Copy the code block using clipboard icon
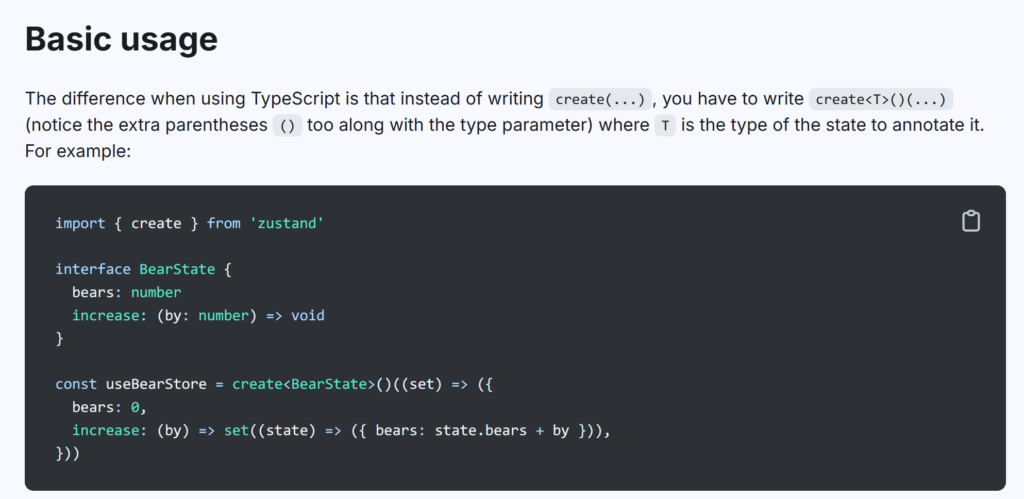 [x=970, y=221]
